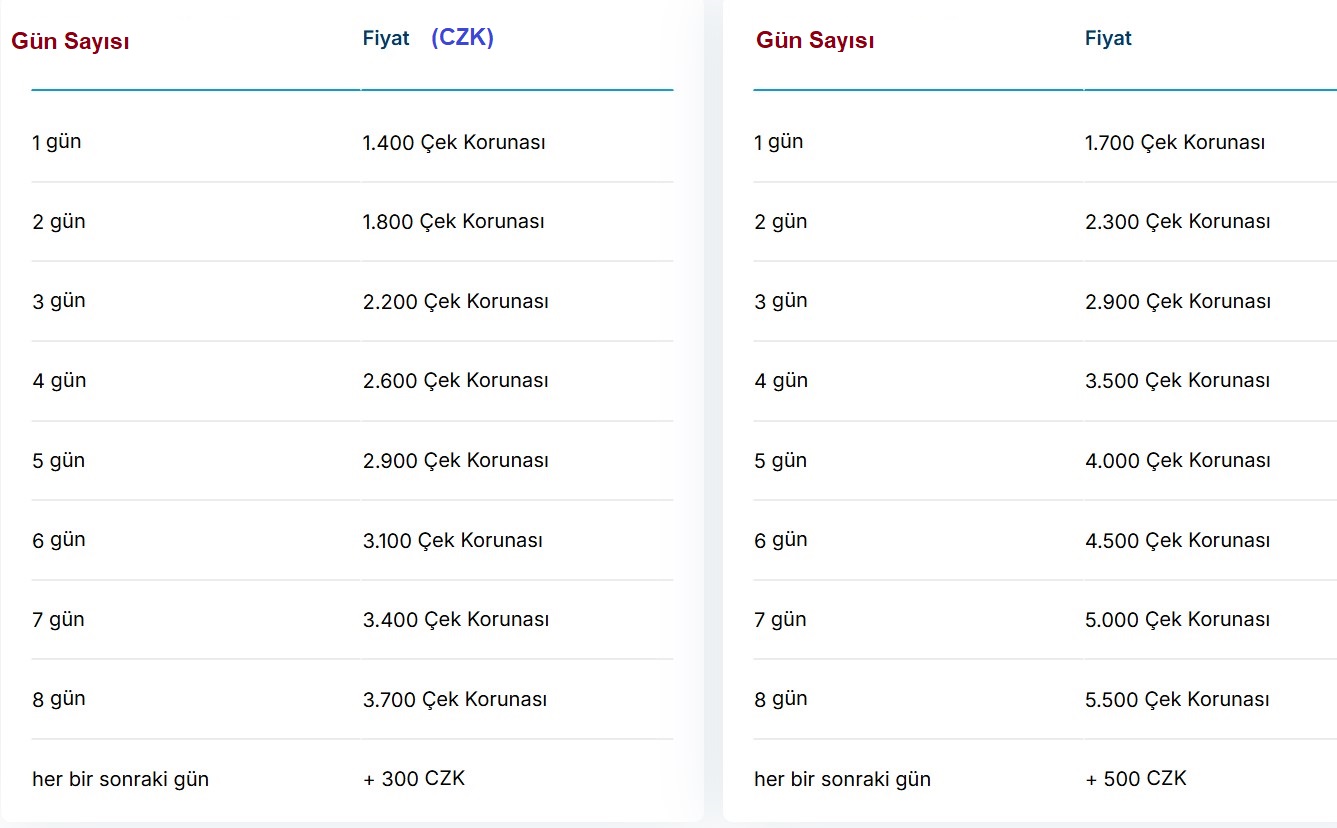This screenshot has height=828, width=1337.
Task: Click the + 300 CZK cell
Action: pyautogui.click(x=414, y=778)
